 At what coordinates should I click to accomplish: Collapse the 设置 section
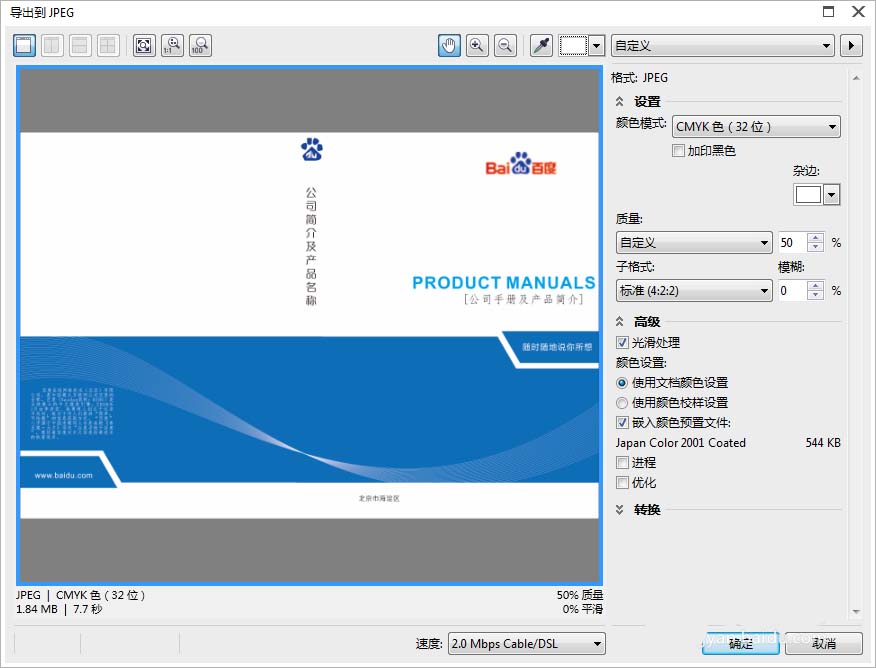[x=620, y=102]
